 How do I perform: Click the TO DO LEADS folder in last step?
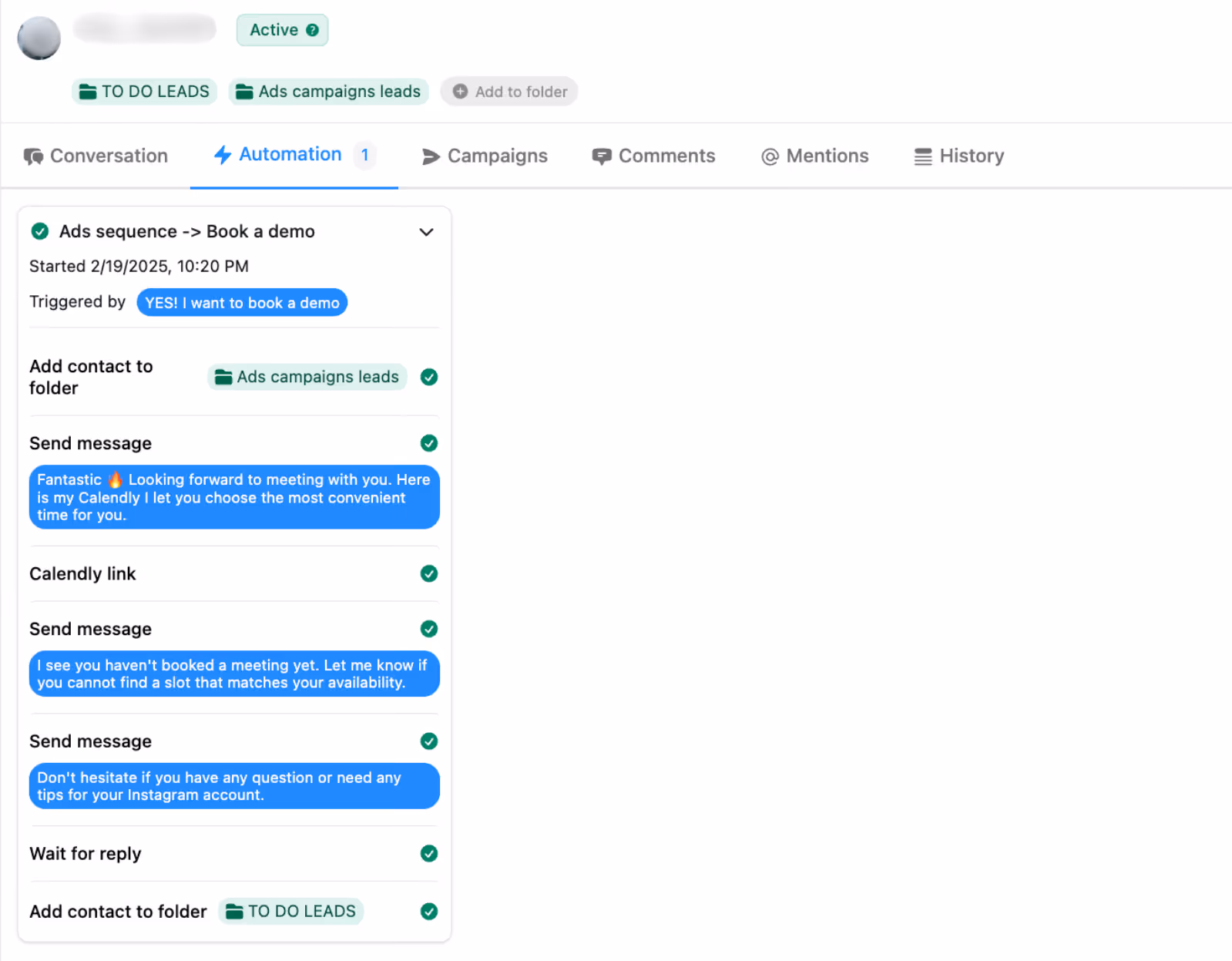point(291,912)
